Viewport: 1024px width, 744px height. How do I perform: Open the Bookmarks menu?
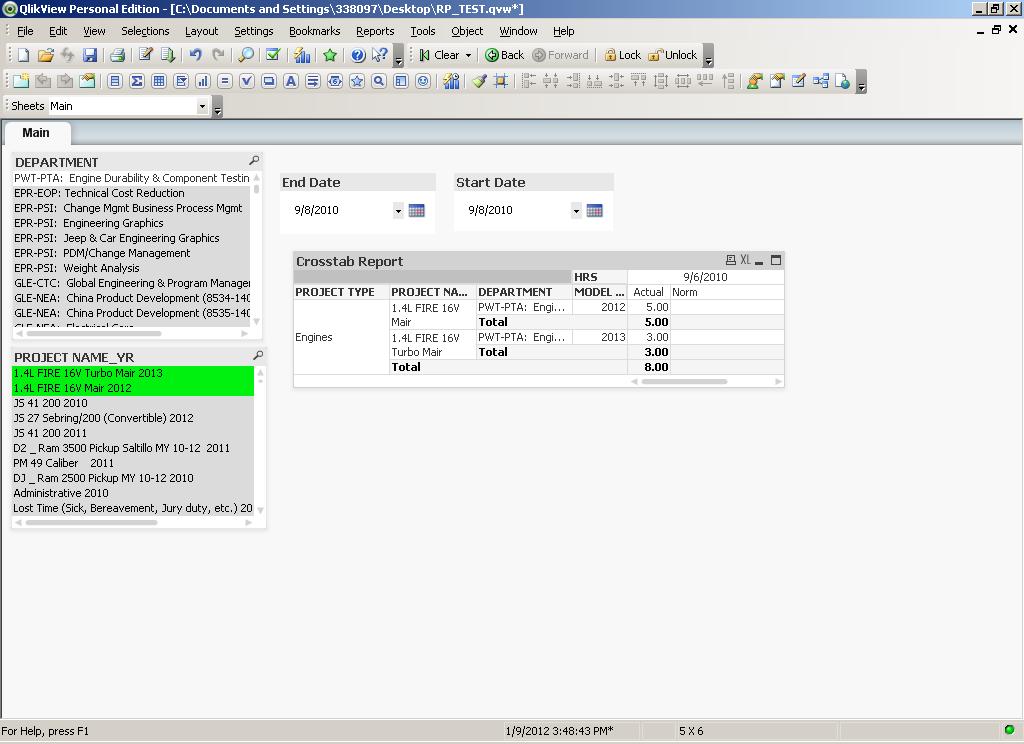pos(314,31)
